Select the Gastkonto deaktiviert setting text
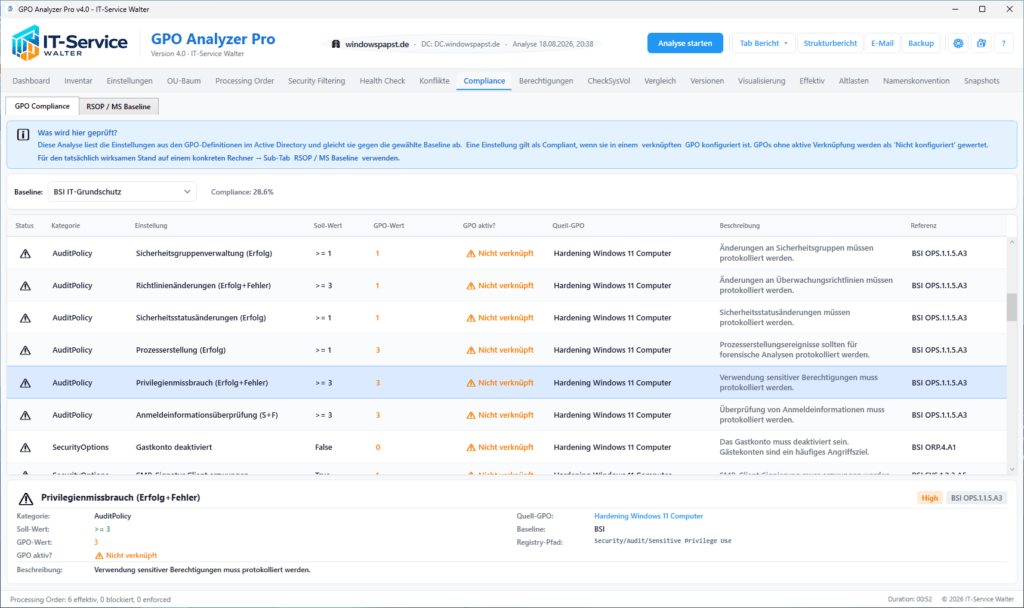This screenshot has height=608, width=1024. tap(174, 447)
